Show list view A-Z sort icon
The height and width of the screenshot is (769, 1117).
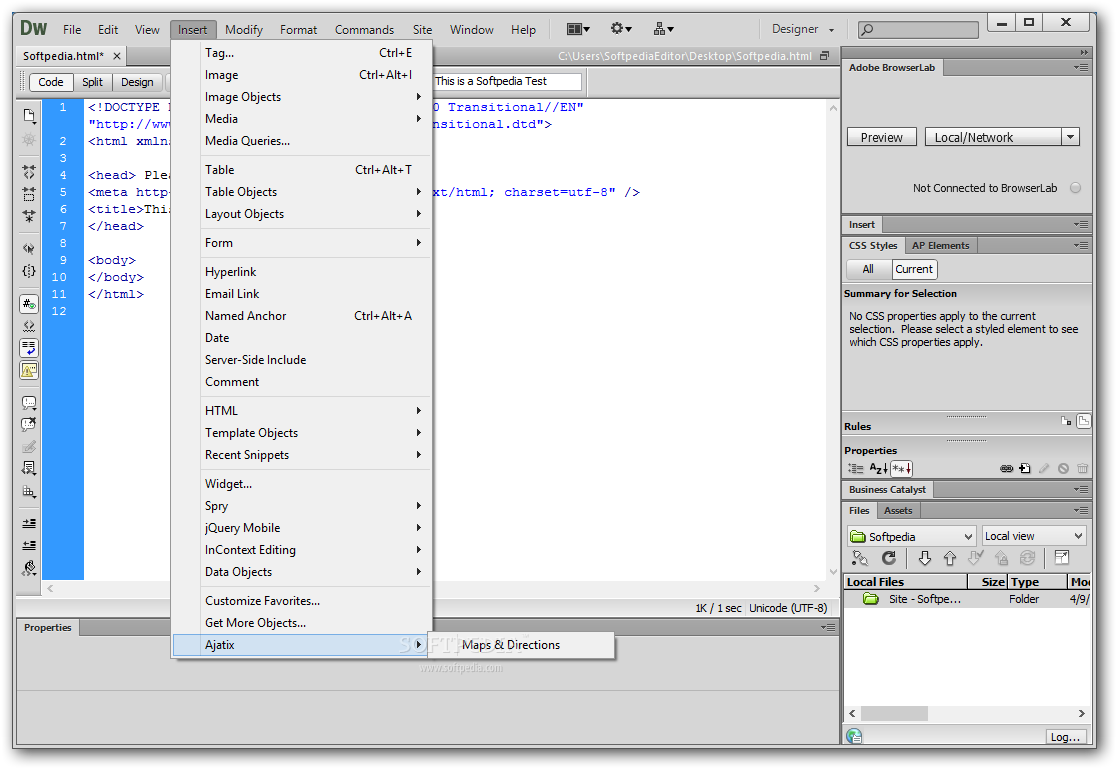(x=878, y=468)
